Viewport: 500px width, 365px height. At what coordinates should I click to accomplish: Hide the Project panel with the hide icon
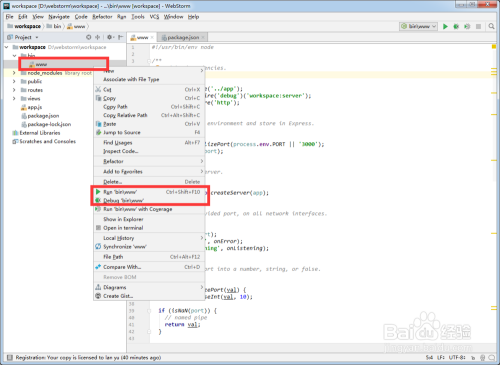120,37
